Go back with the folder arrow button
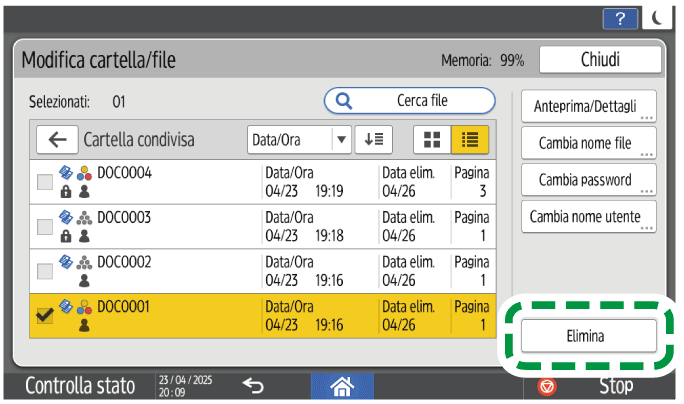Image resolution: width=684 pixels, height=404 pixels. pos(57,140)
